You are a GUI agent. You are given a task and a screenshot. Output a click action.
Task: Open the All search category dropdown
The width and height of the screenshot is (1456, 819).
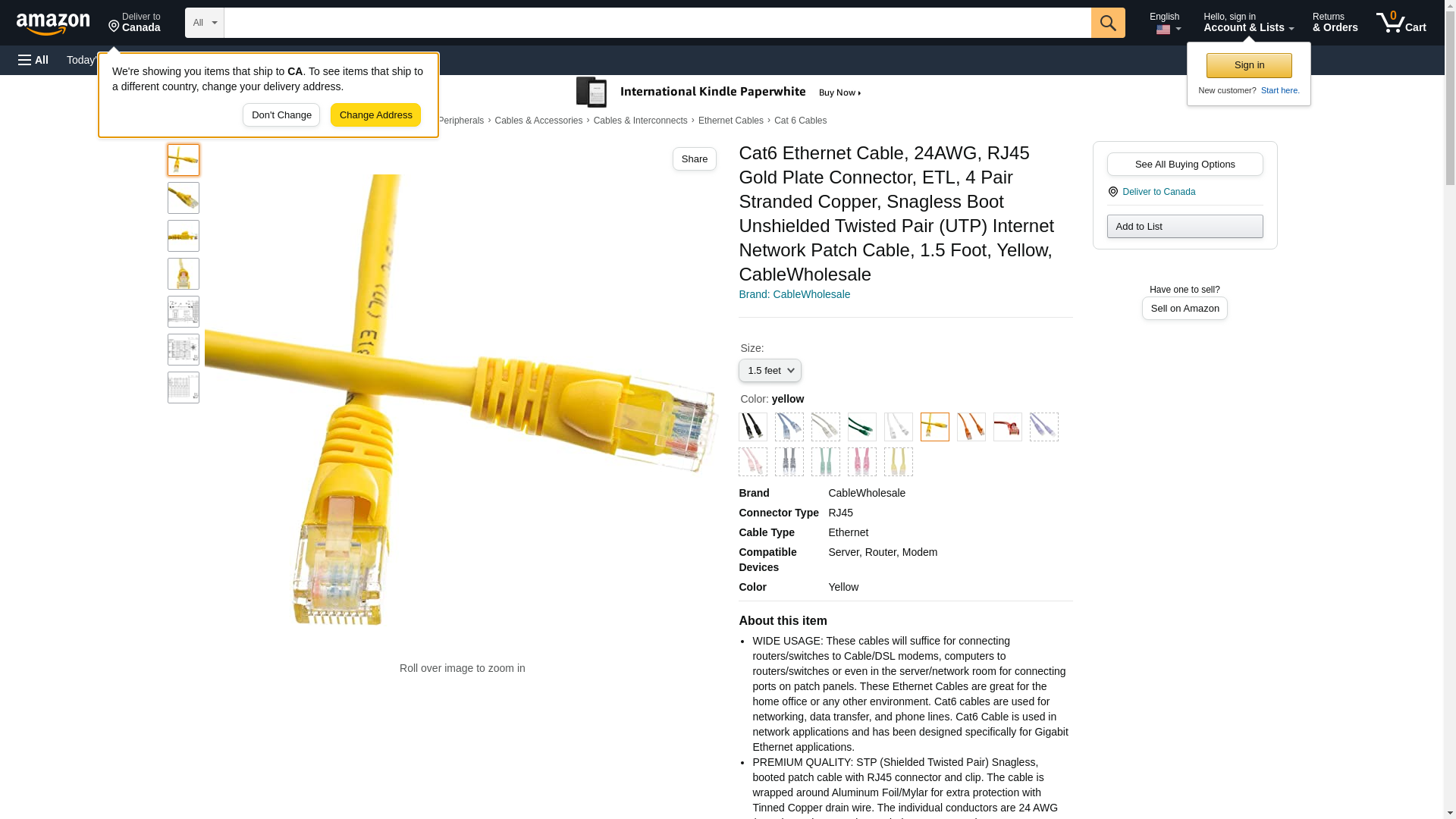coord(205,23)
